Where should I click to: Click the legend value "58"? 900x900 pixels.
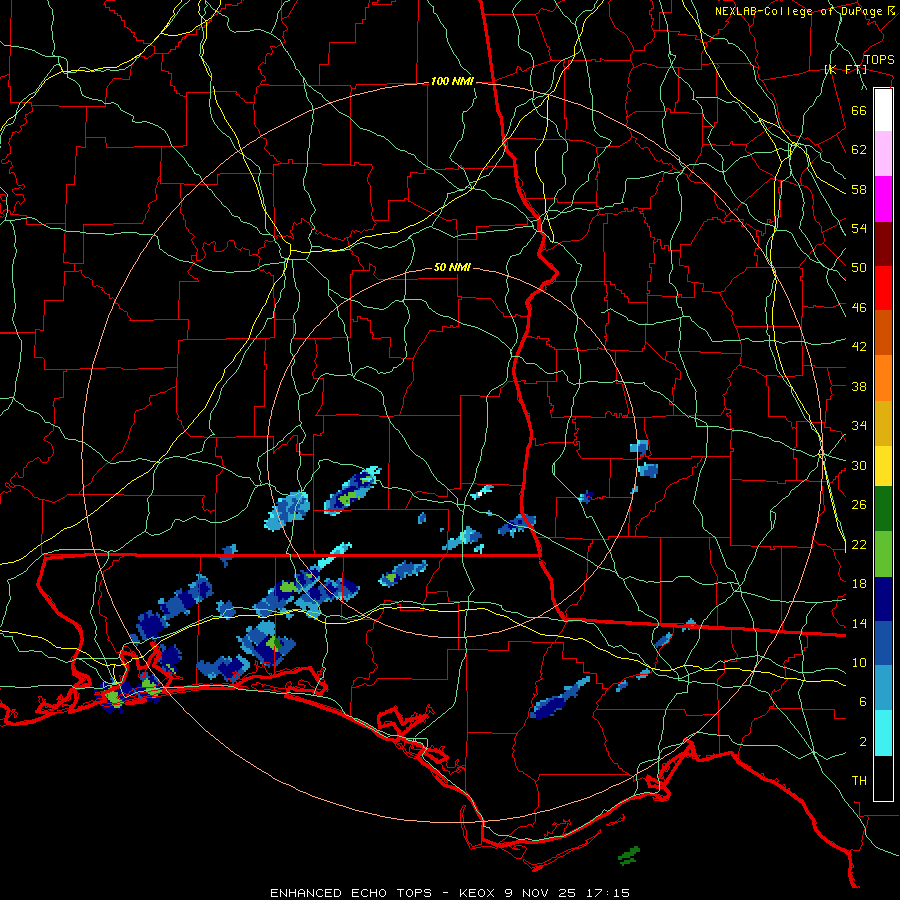click(x=859, y=189)
